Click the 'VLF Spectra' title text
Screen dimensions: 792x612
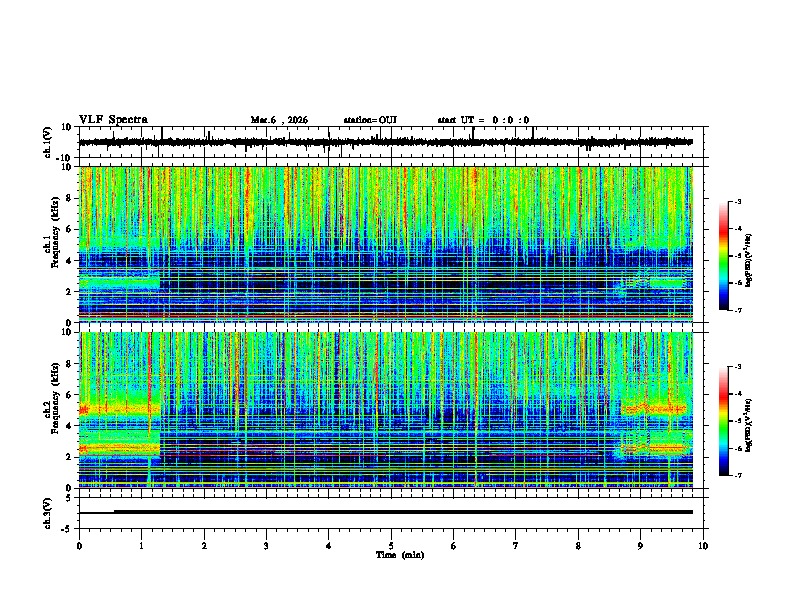(x=113, y=120)
